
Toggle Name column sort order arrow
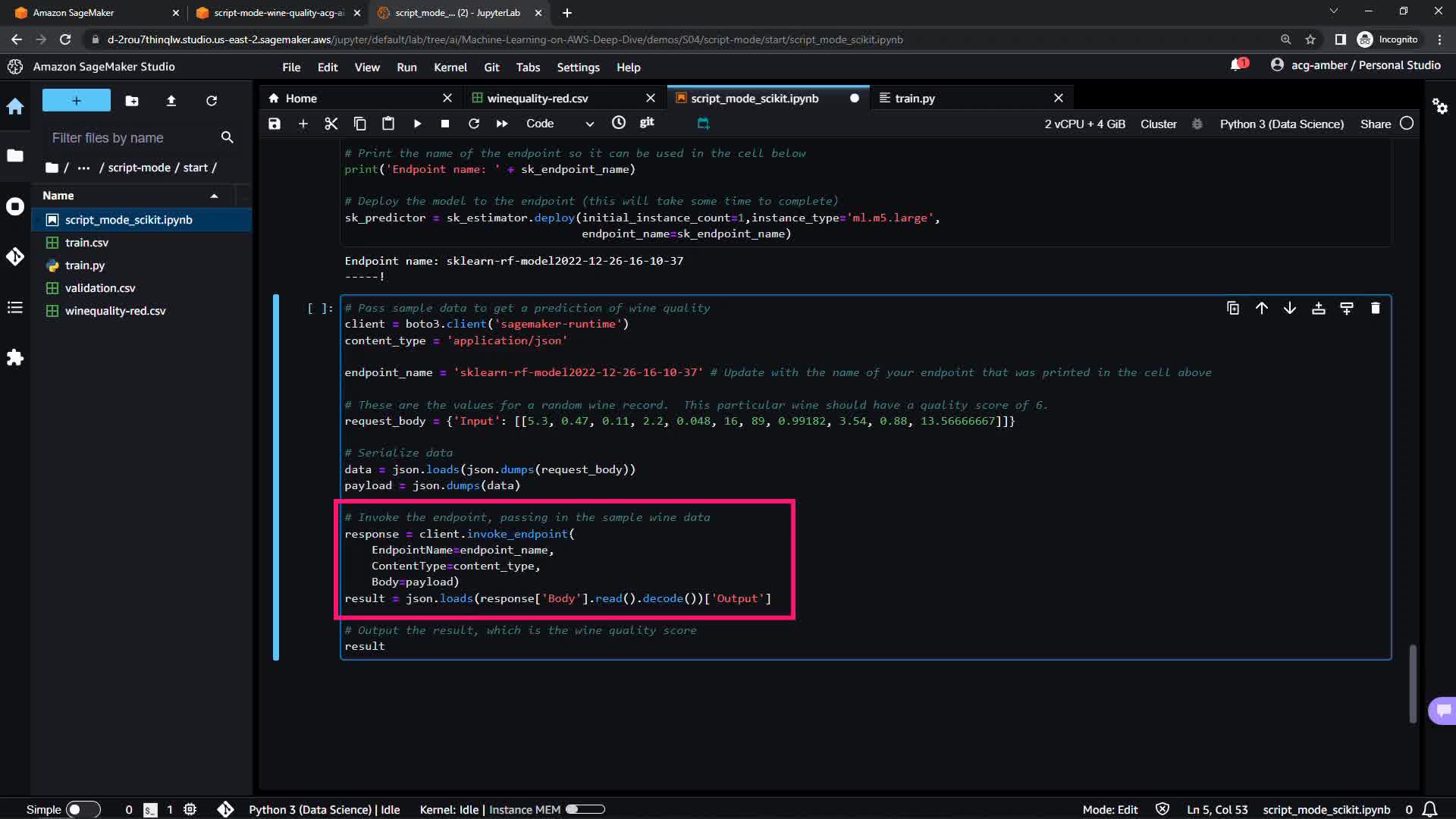(x=214, y=196)
